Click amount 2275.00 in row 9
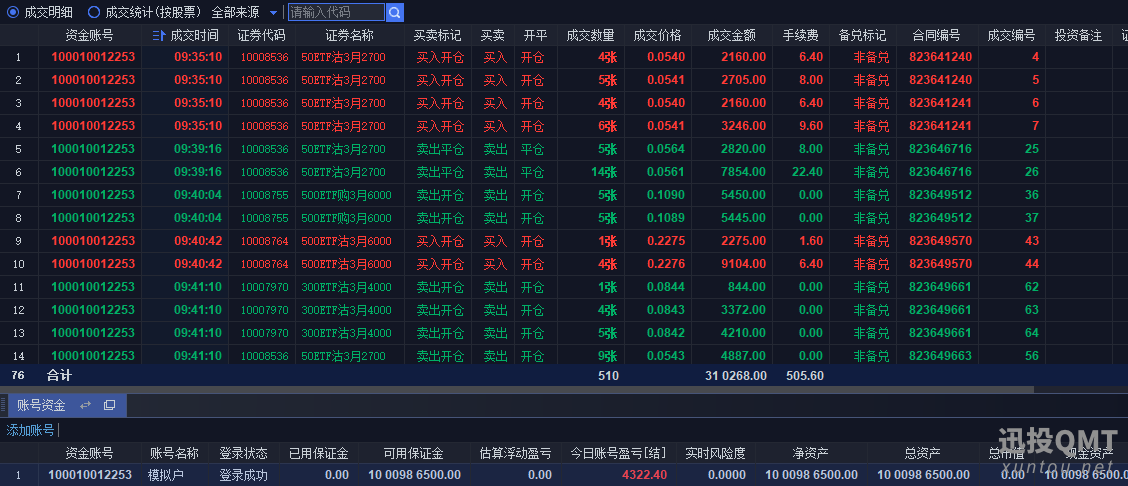Viewport: 1128px width, 486px height. tap(744, 241)
